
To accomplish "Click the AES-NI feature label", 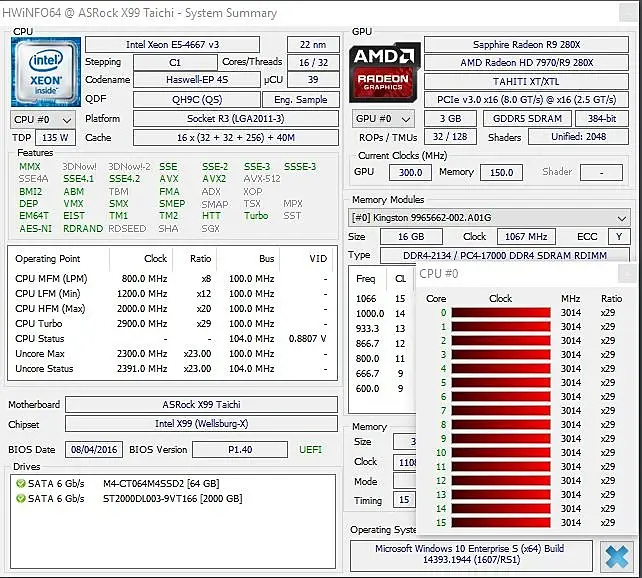I will point(36,228).
